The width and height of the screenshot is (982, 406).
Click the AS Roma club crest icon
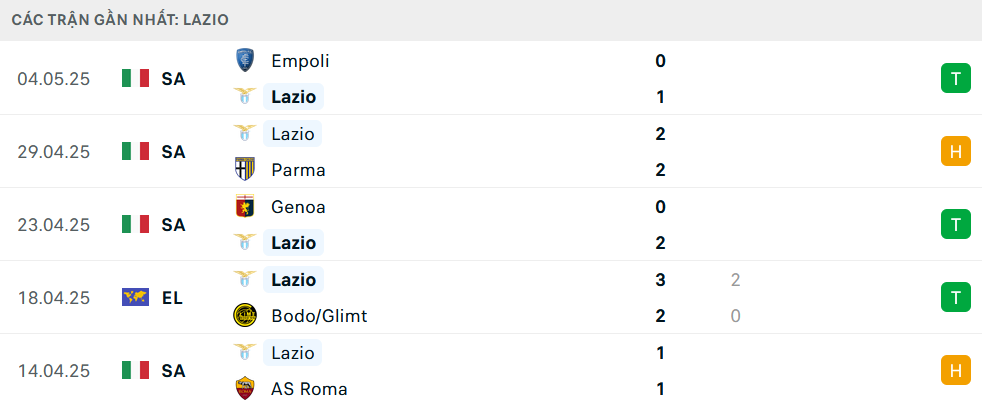click(245, 388)
